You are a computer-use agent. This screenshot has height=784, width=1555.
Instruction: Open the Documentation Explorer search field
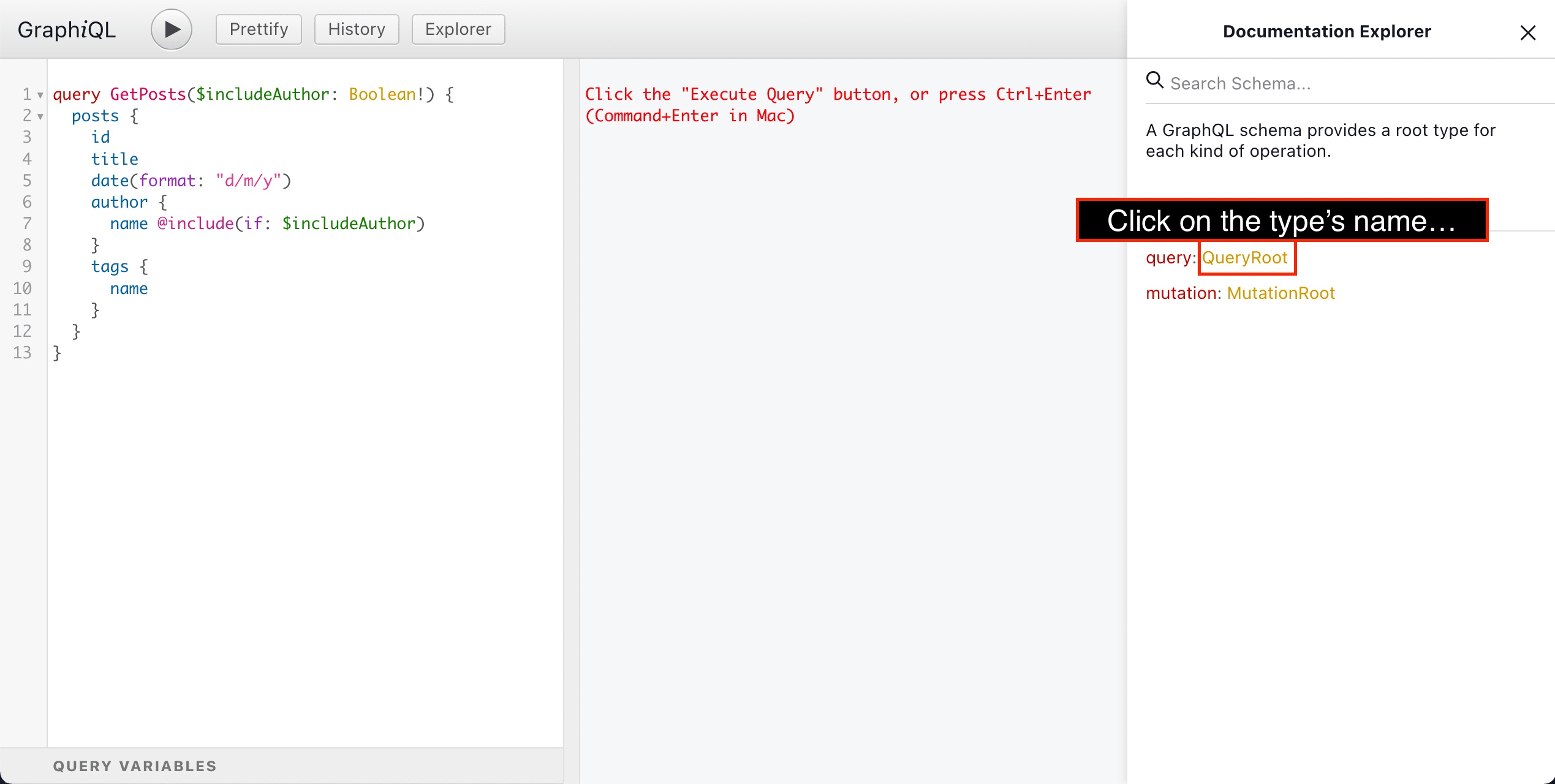coord(1340,83)
